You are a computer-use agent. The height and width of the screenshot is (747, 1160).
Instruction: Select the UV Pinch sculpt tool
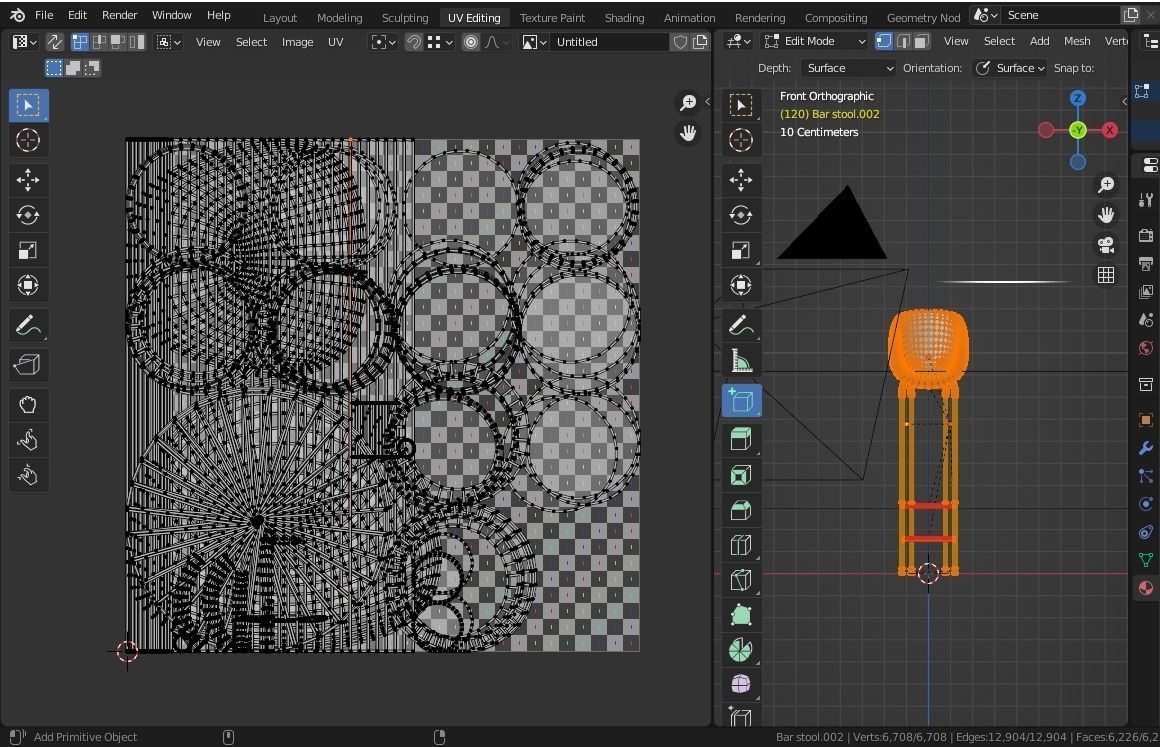28,475
